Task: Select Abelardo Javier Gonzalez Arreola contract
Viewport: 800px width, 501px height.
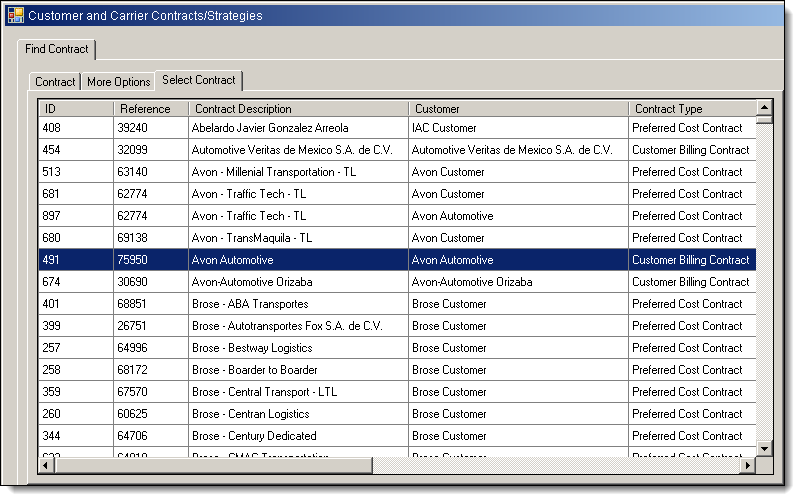Action: (x=298, y=128)
